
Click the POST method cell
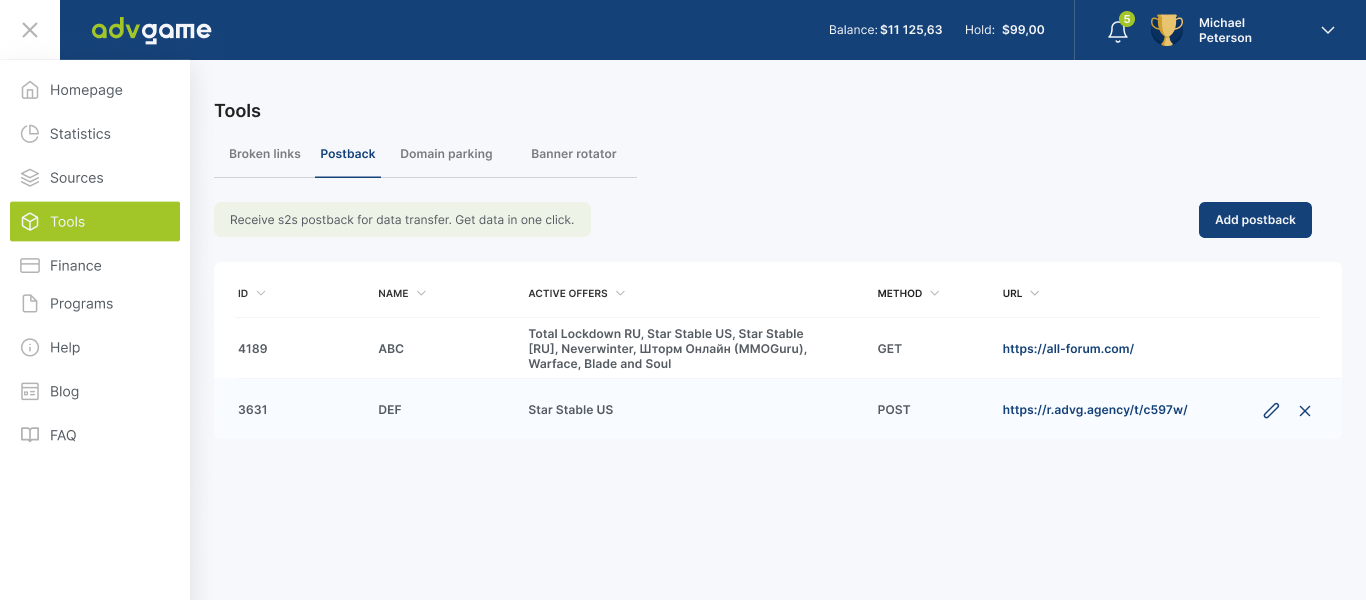(894, 410)
